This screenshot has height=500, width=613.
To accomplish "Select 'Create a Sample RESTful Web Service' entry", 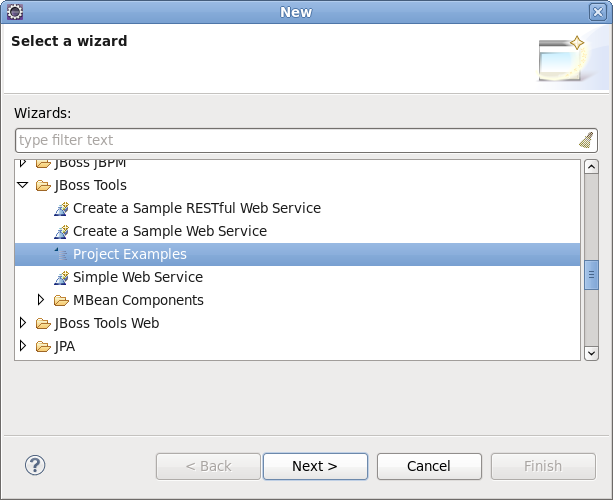I will pyautogui.click(x=197, y=208).
